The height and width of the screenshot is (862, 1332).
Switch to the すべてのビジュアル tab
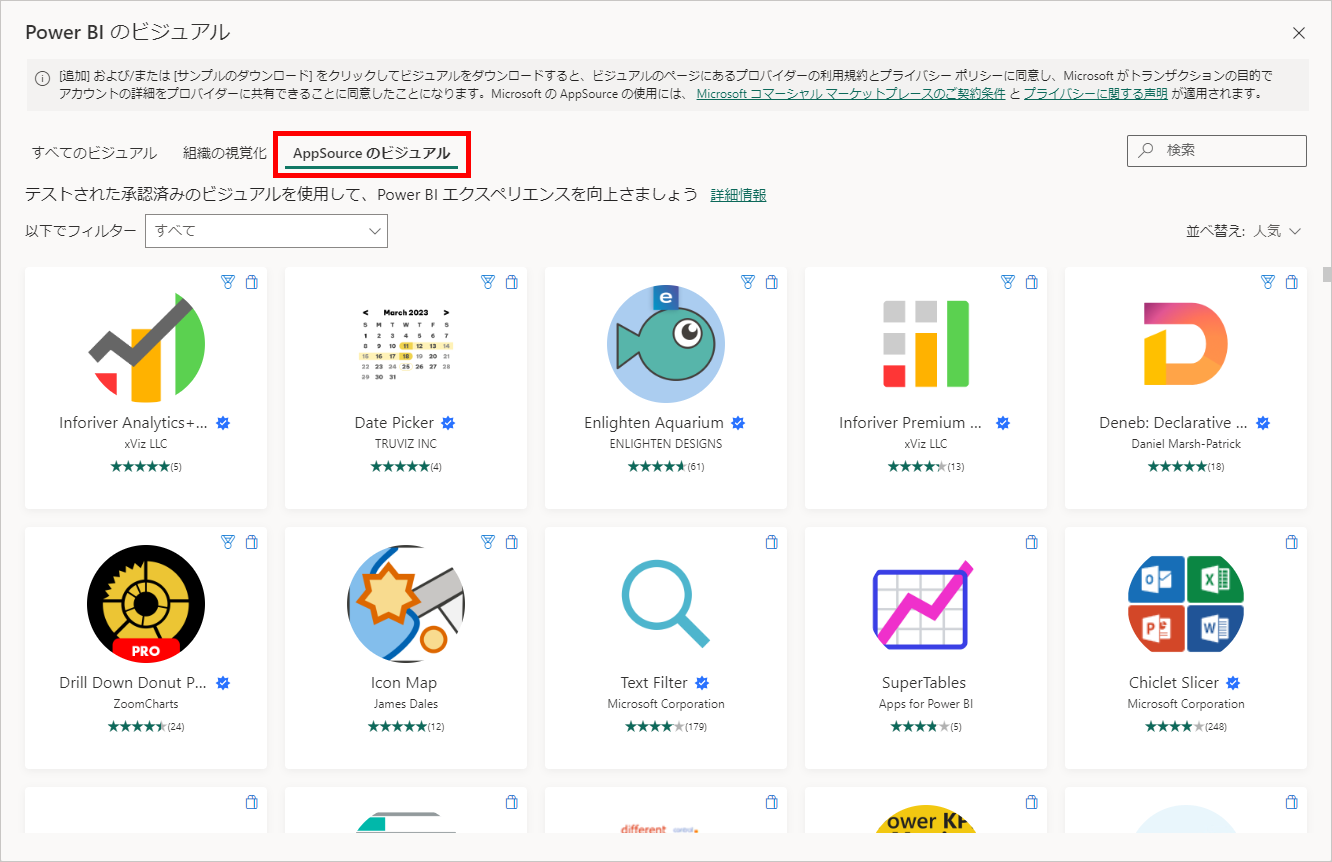click(x=94, y=153)
